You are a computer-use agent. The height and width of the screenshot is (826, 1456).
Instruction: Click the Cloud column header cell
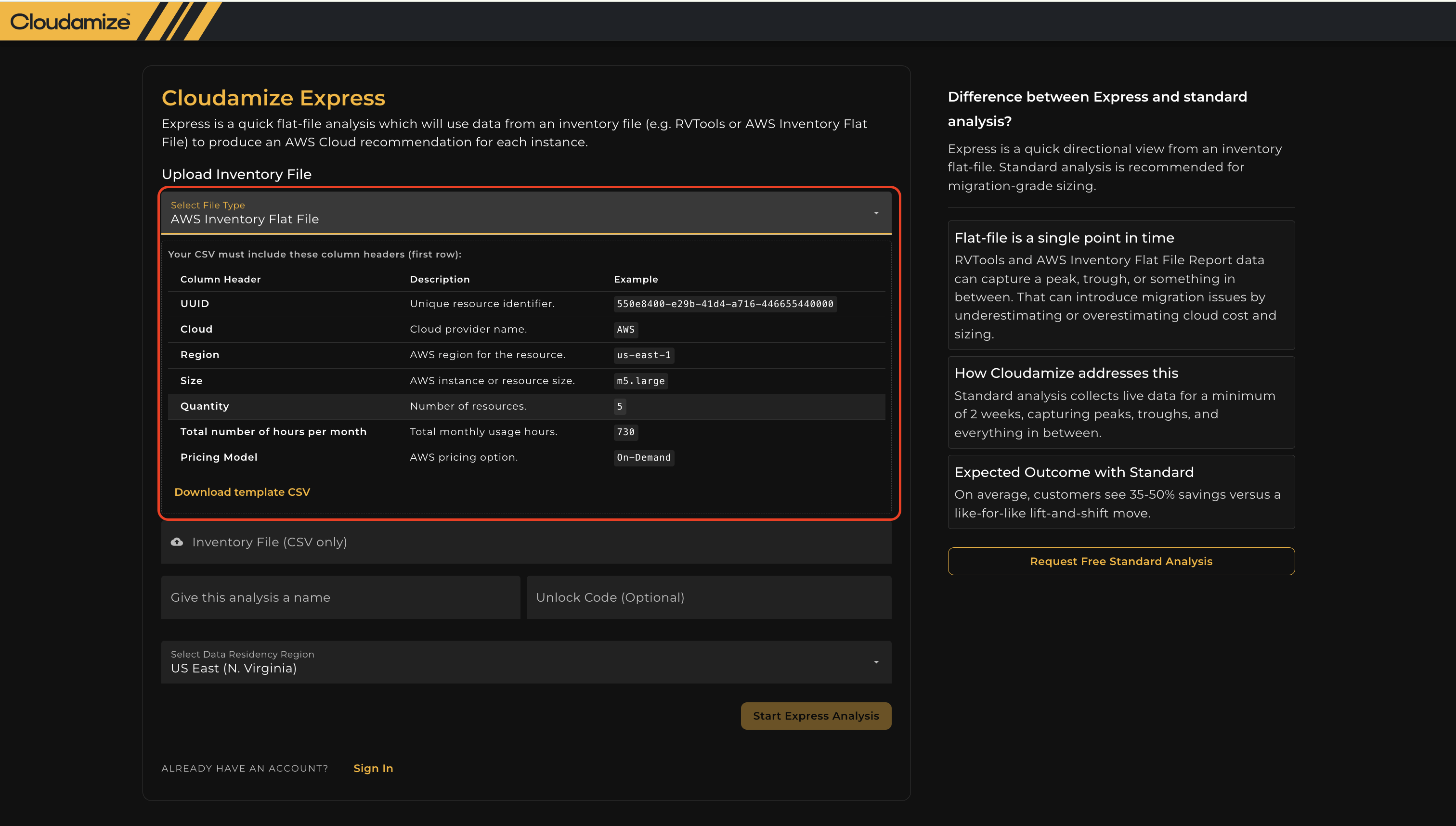point(196,329)
